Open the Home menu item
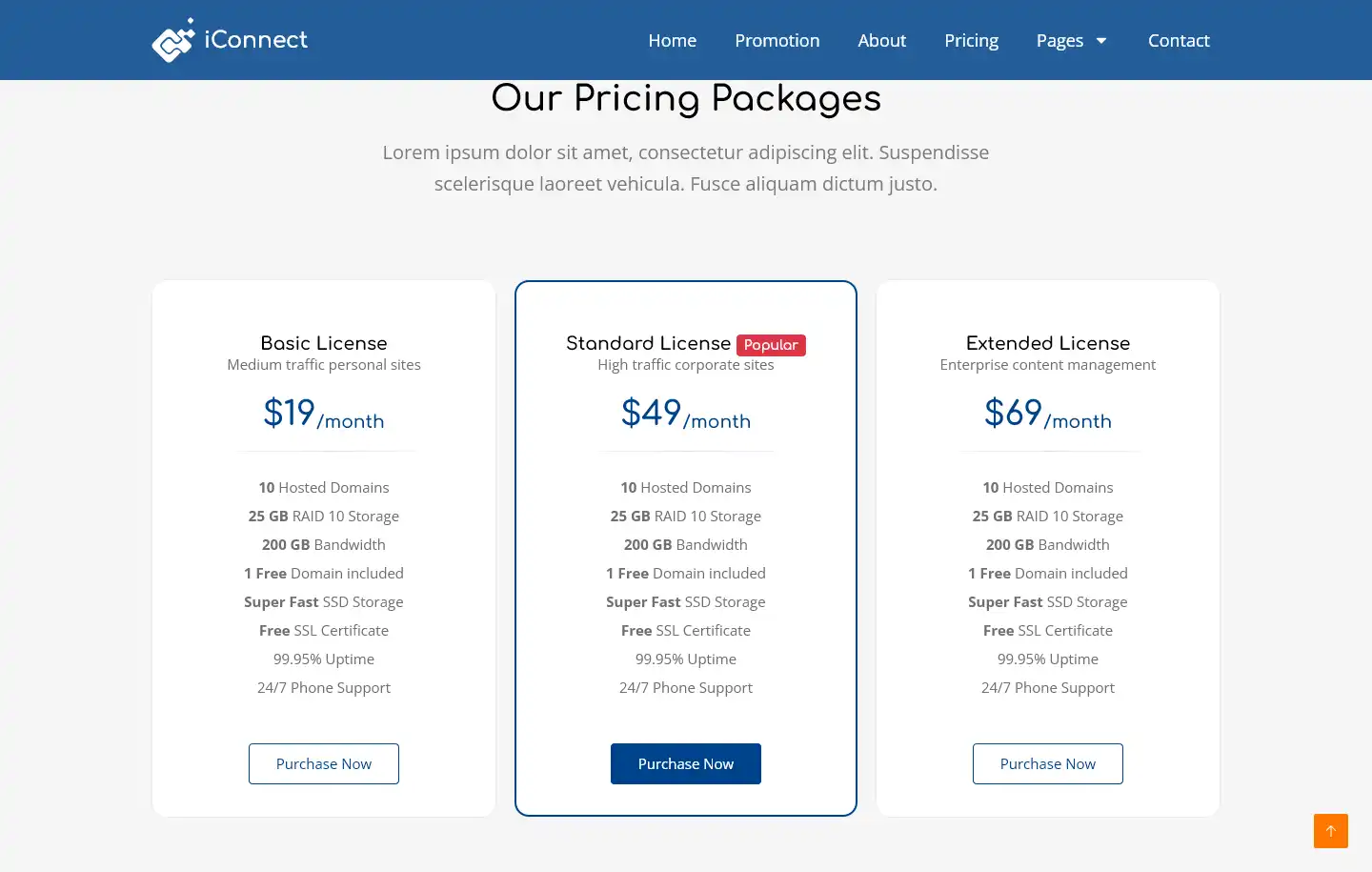This screenshot has height=872, width=1372. 672,41
